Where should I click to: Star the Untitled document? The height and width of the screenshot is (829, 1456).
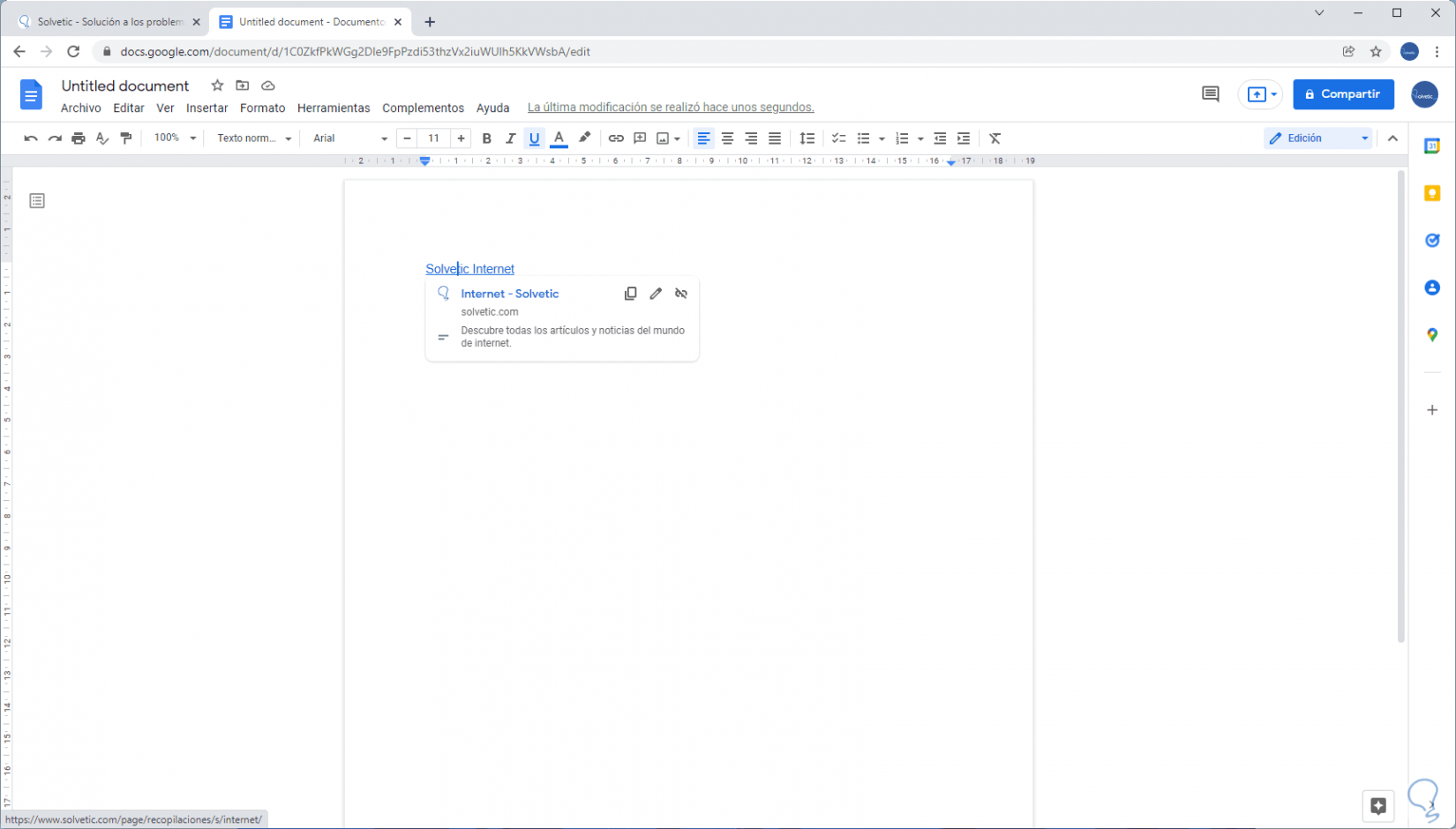[x=217, y=86]
